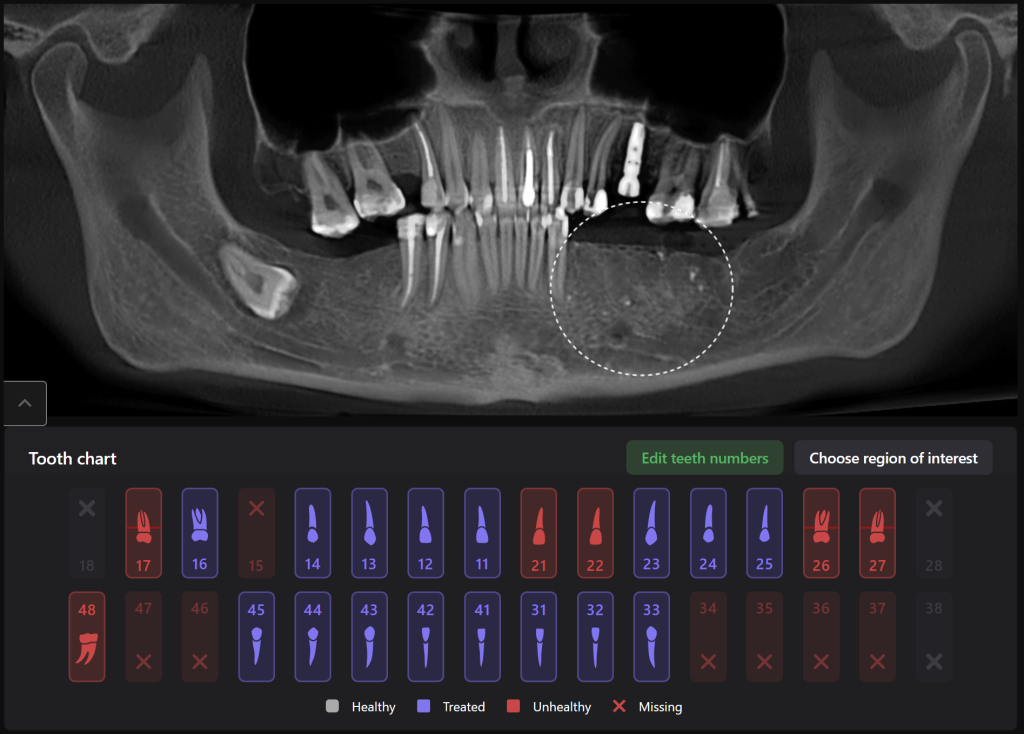
Task: Click the dashed region circle on the X-ray
Action: pos(639,288)
